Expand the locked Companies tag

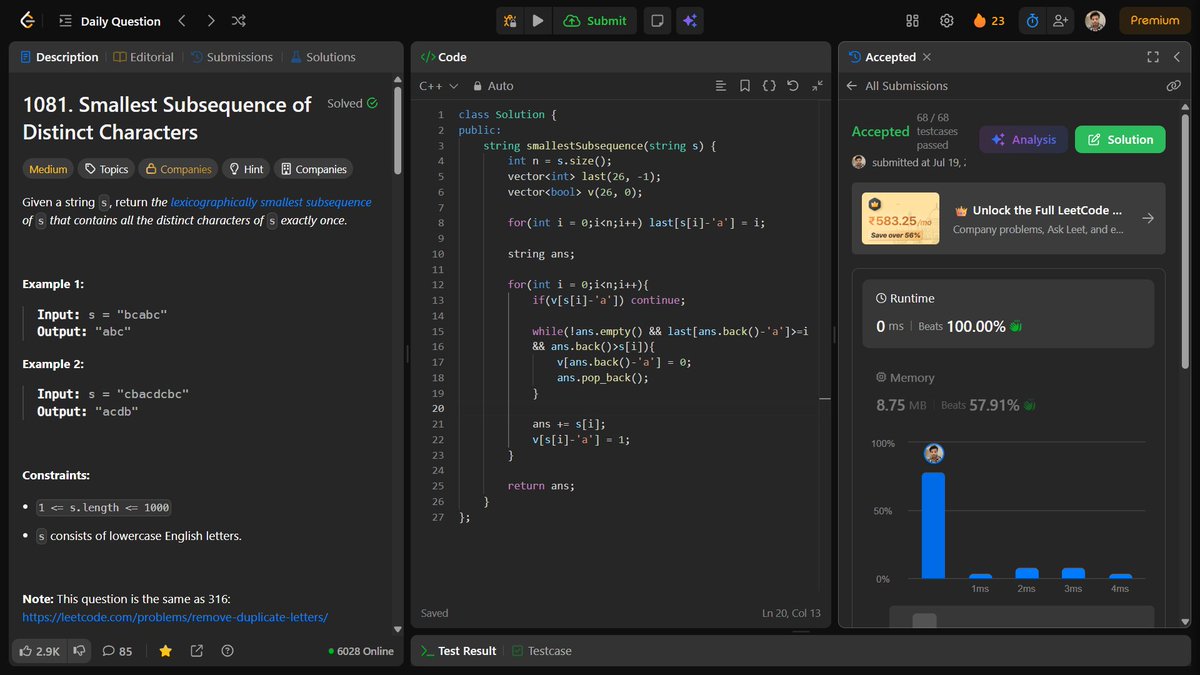pos(176,169)
